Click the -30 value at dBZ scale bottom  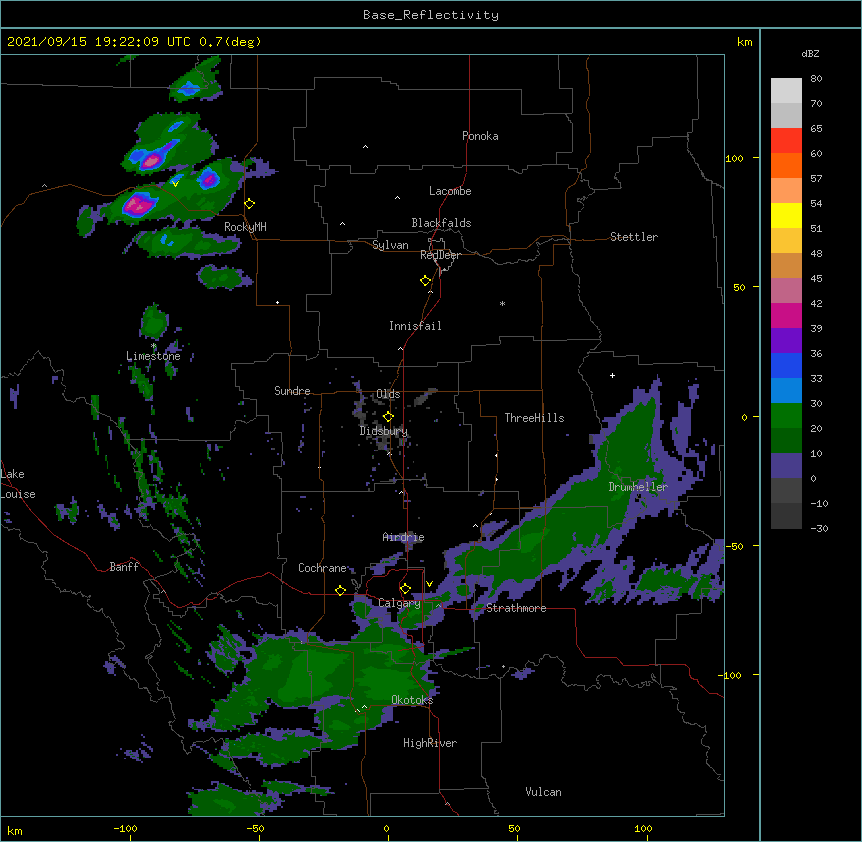[819, 528]
